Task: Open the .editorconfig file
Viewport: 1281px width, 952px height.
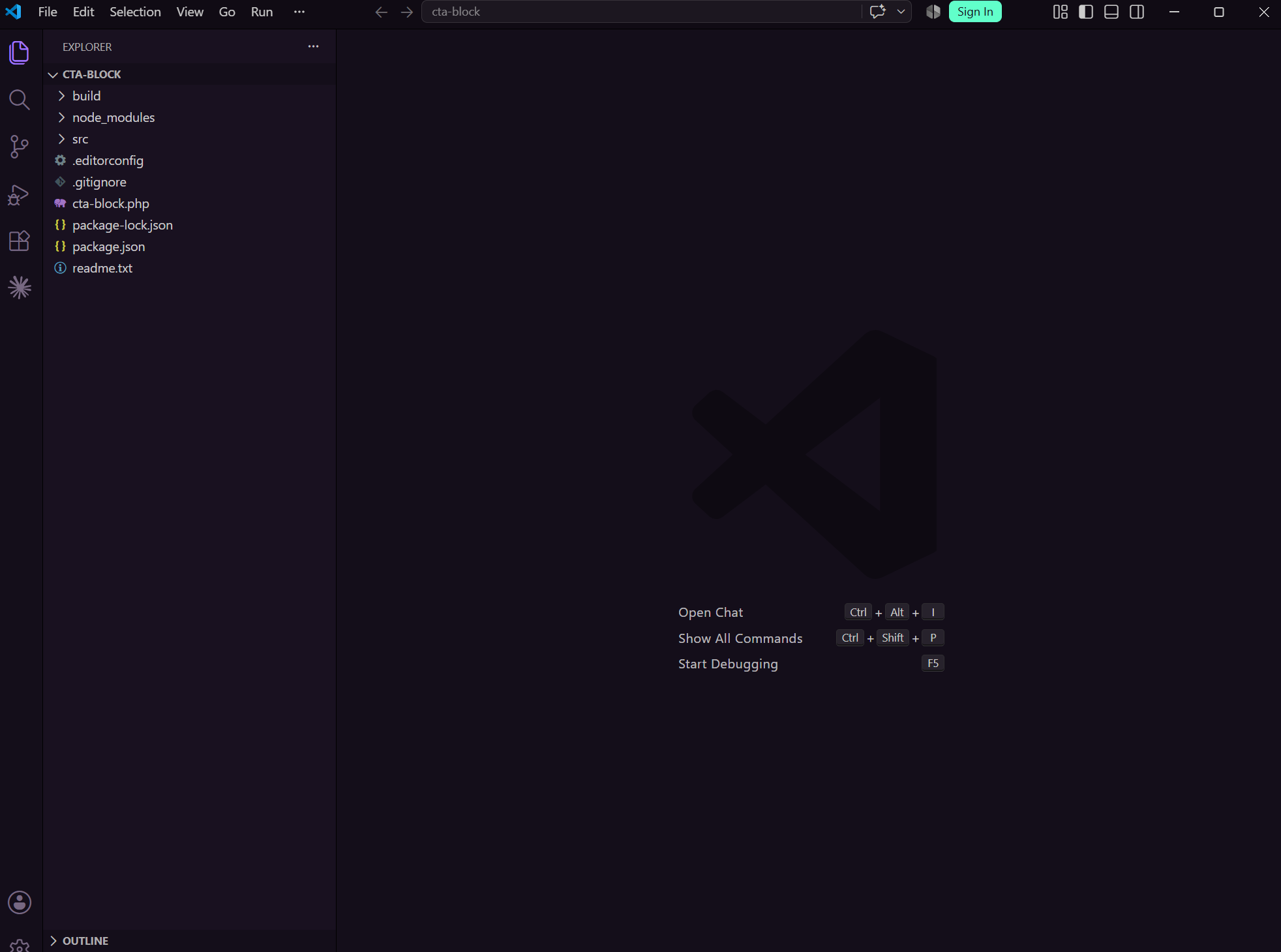Action: point(189,160)
